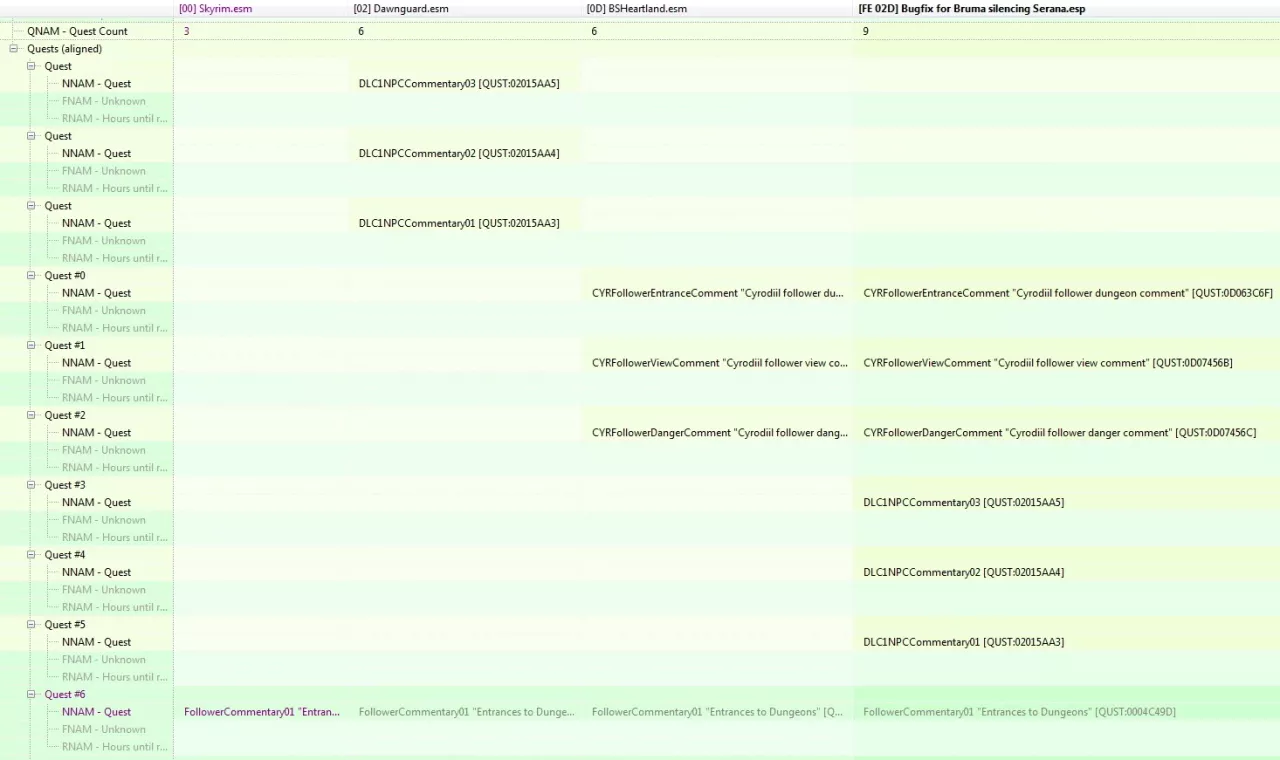This screenshot has width=1280, height=760.
Task: Select CYRFollowerEntranceComment cell in BSHeartland.esm column
Action: coord(717,293)
